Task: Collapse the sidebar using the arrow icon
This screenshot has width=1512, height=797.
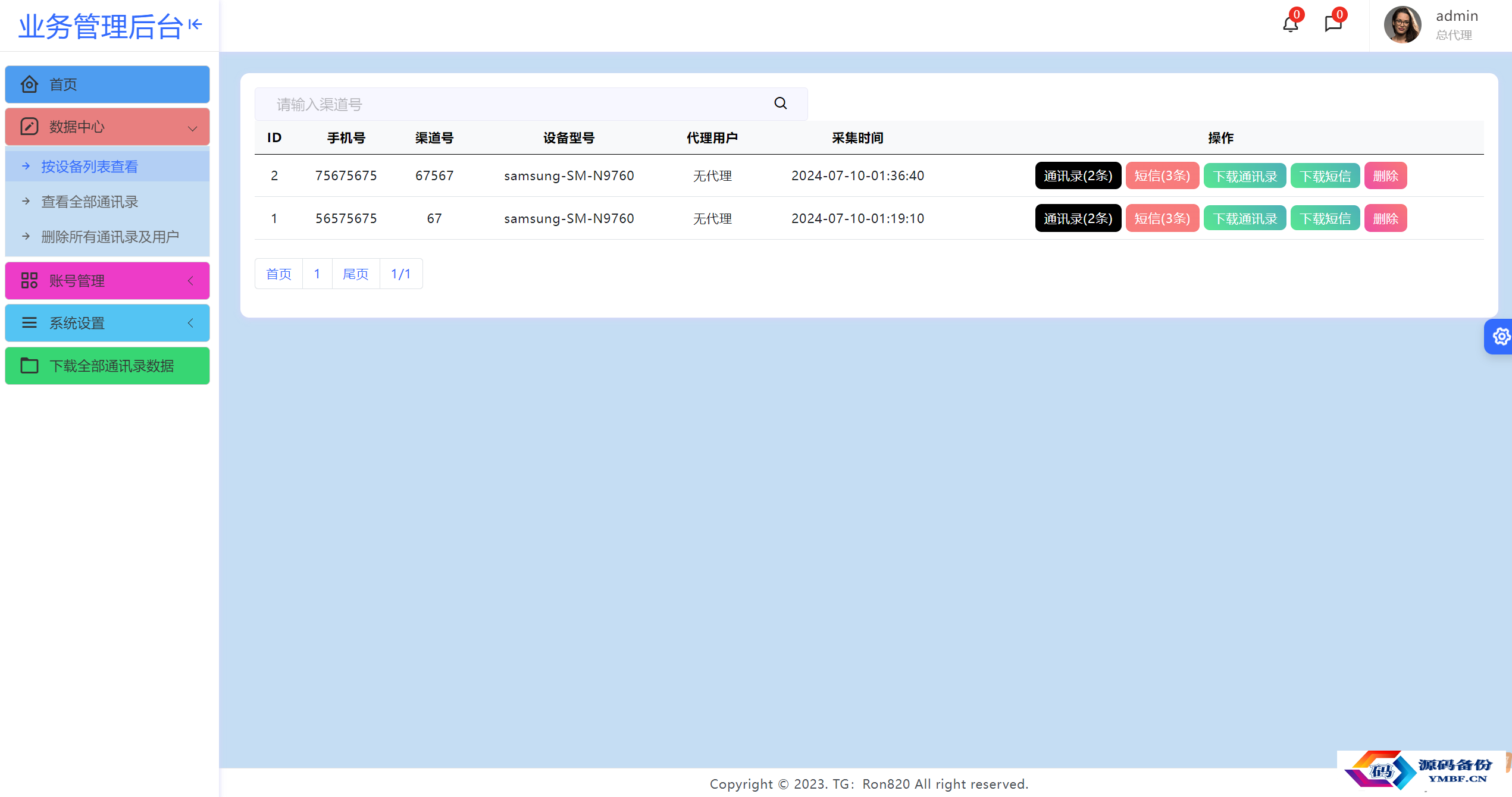Action: click(x=195, y=25)
